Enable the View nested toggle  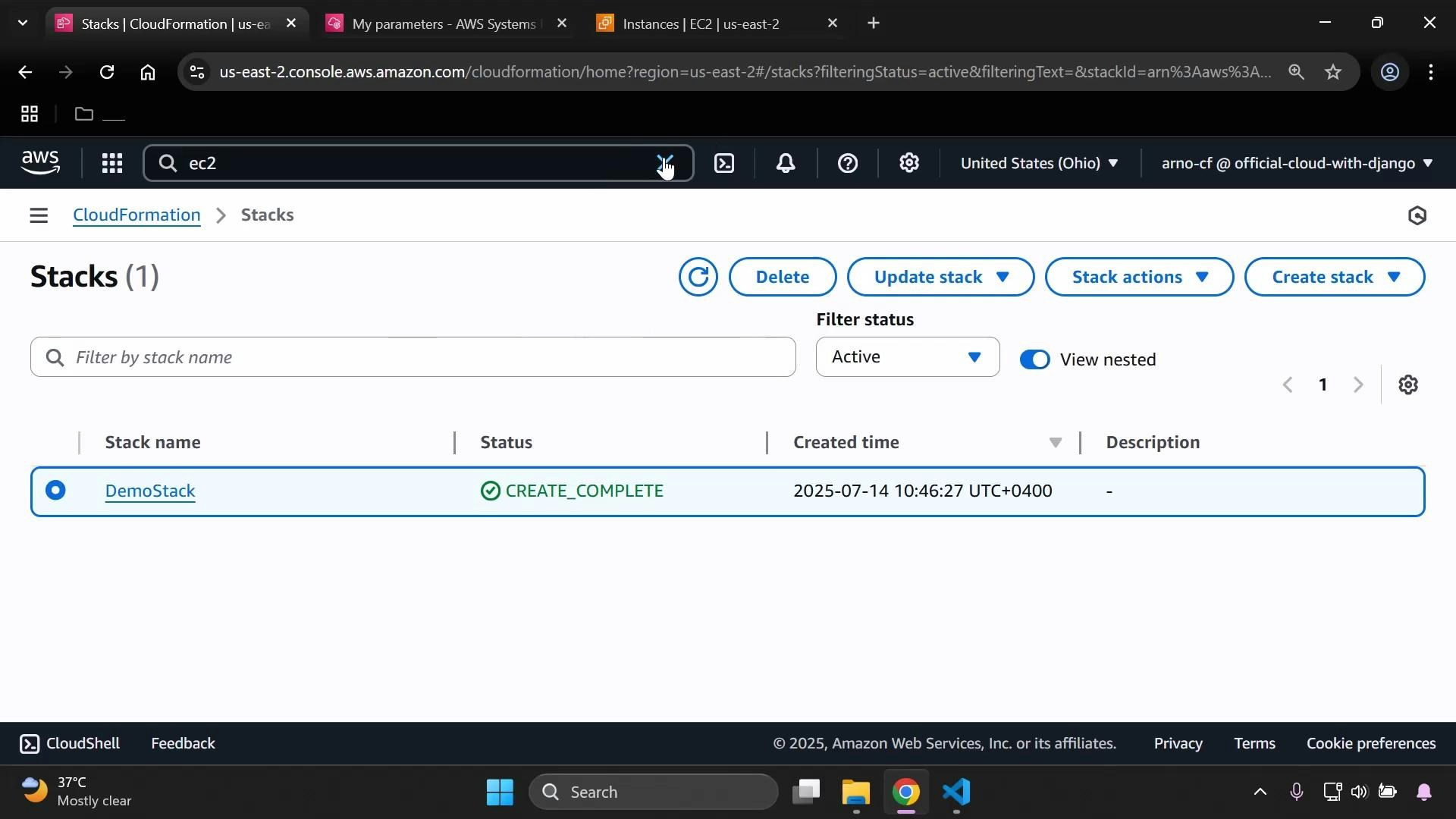coord(1034,359)
